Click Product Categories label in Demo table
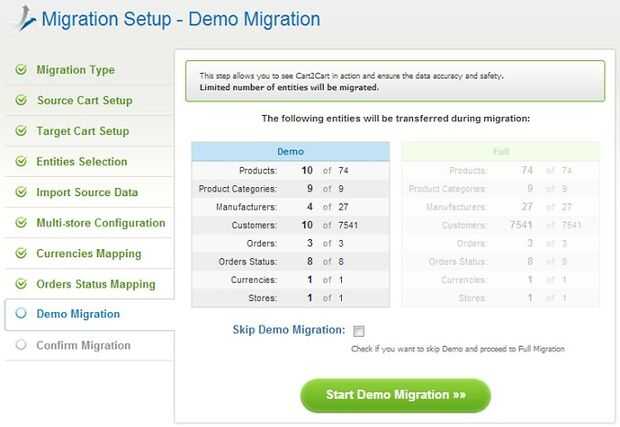The height and width of the screenshot is (427, 620). coord(237,189)
